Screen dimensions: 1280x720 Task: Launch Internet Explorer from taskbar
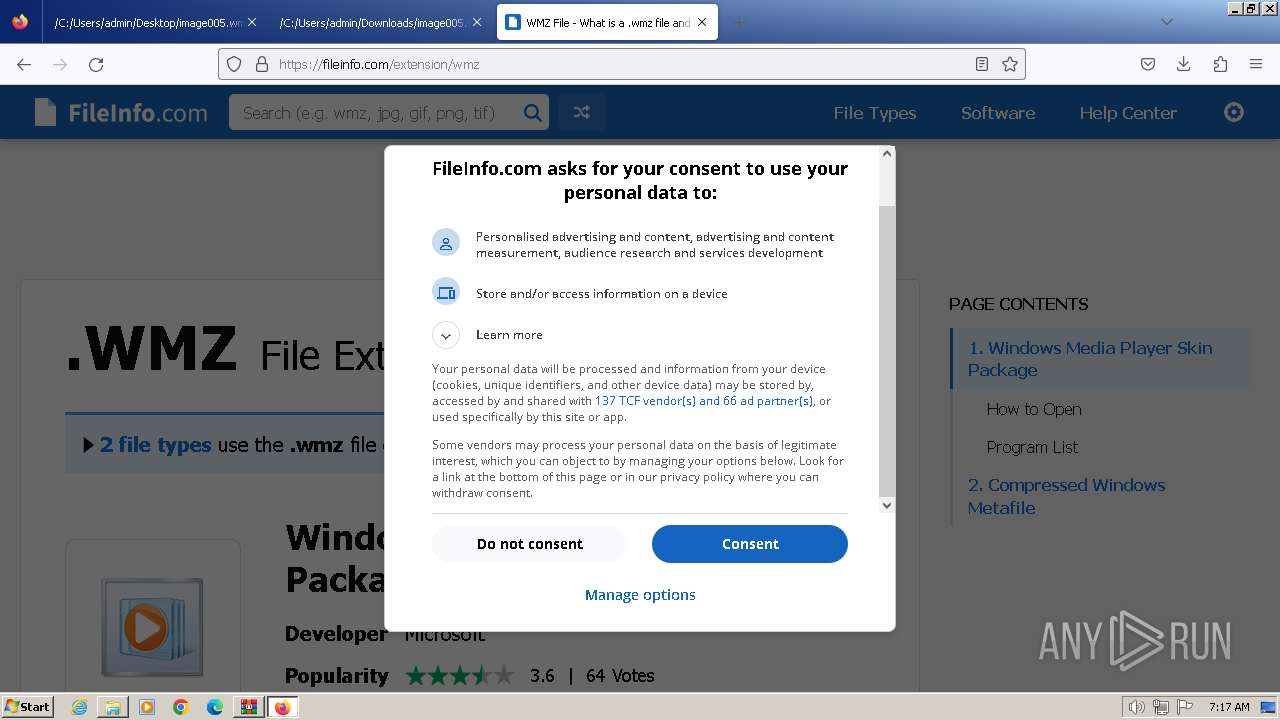click(79, 707)
